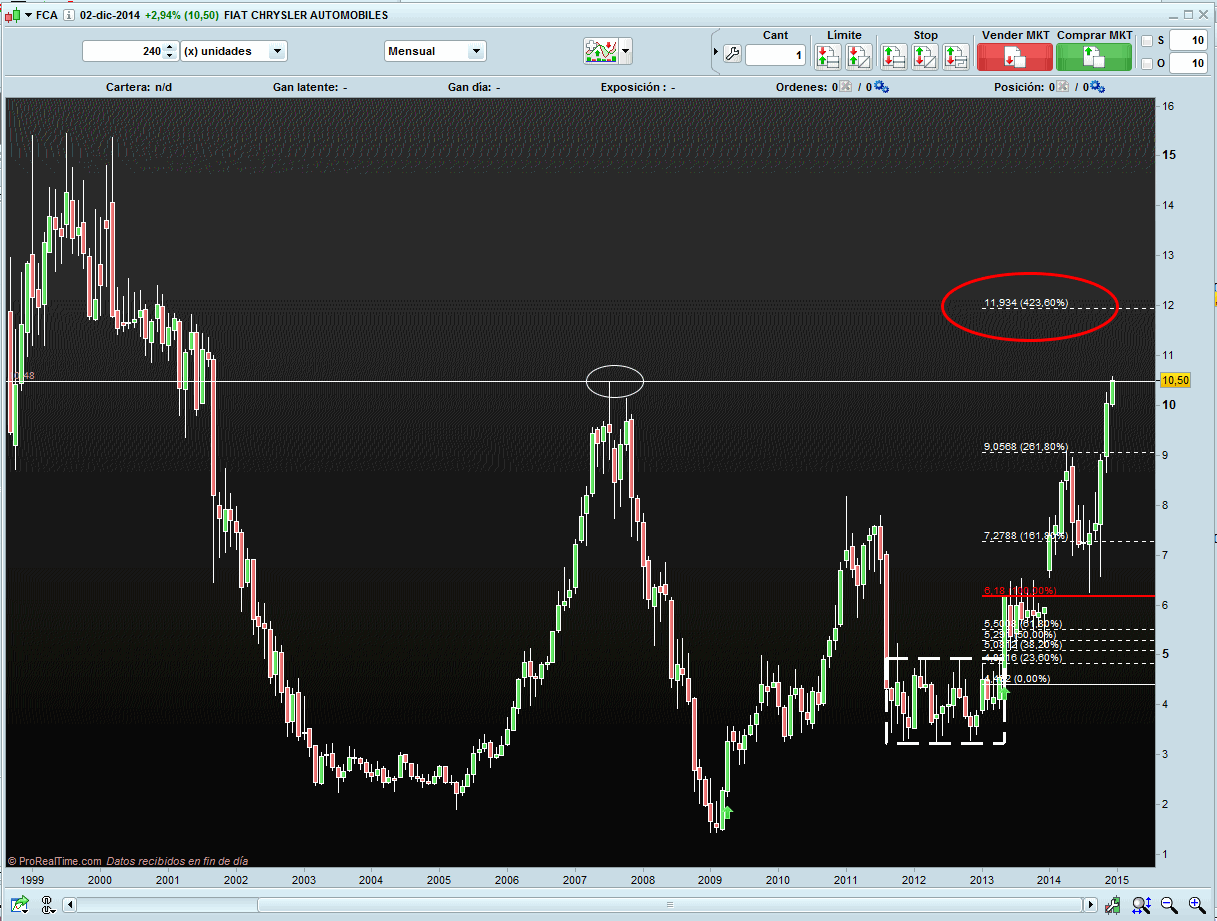Image resolution: width=1217 pixels, height=921 pixels.
Task: Click the middle Stop order icon
Action: point(925,56)
